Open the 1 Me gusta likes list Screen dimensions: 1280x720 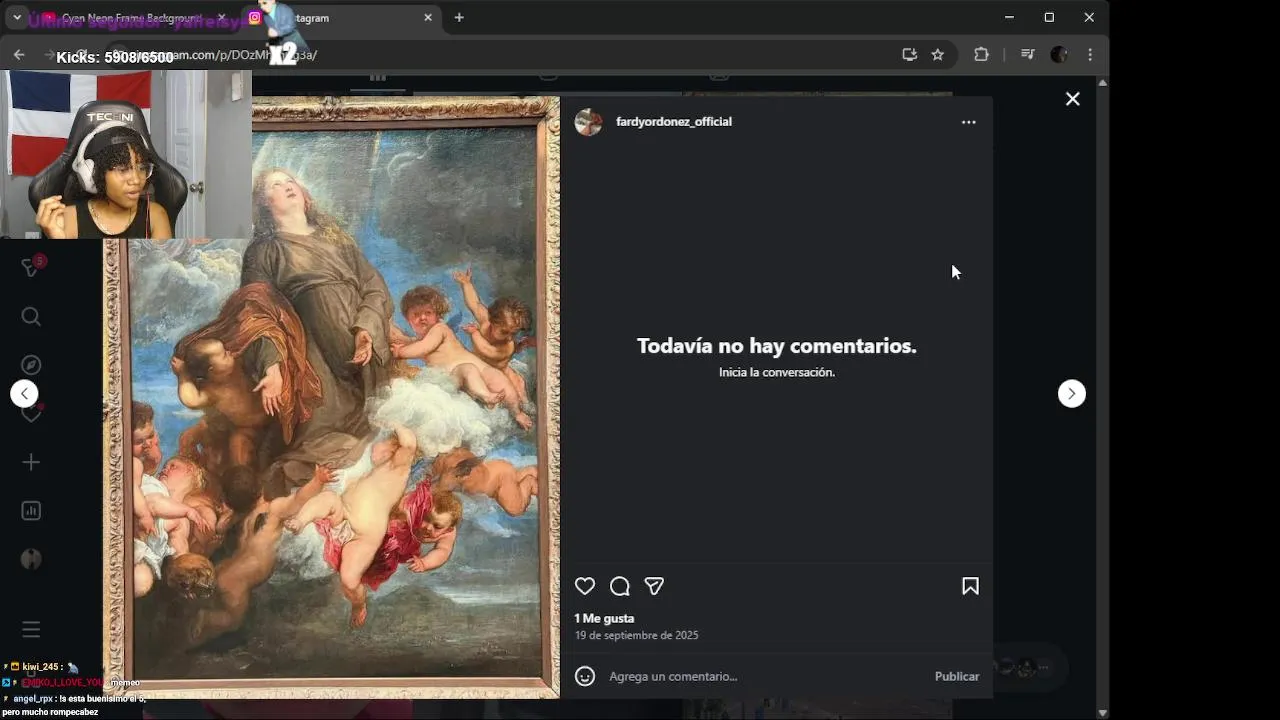[x=604, y=619]
